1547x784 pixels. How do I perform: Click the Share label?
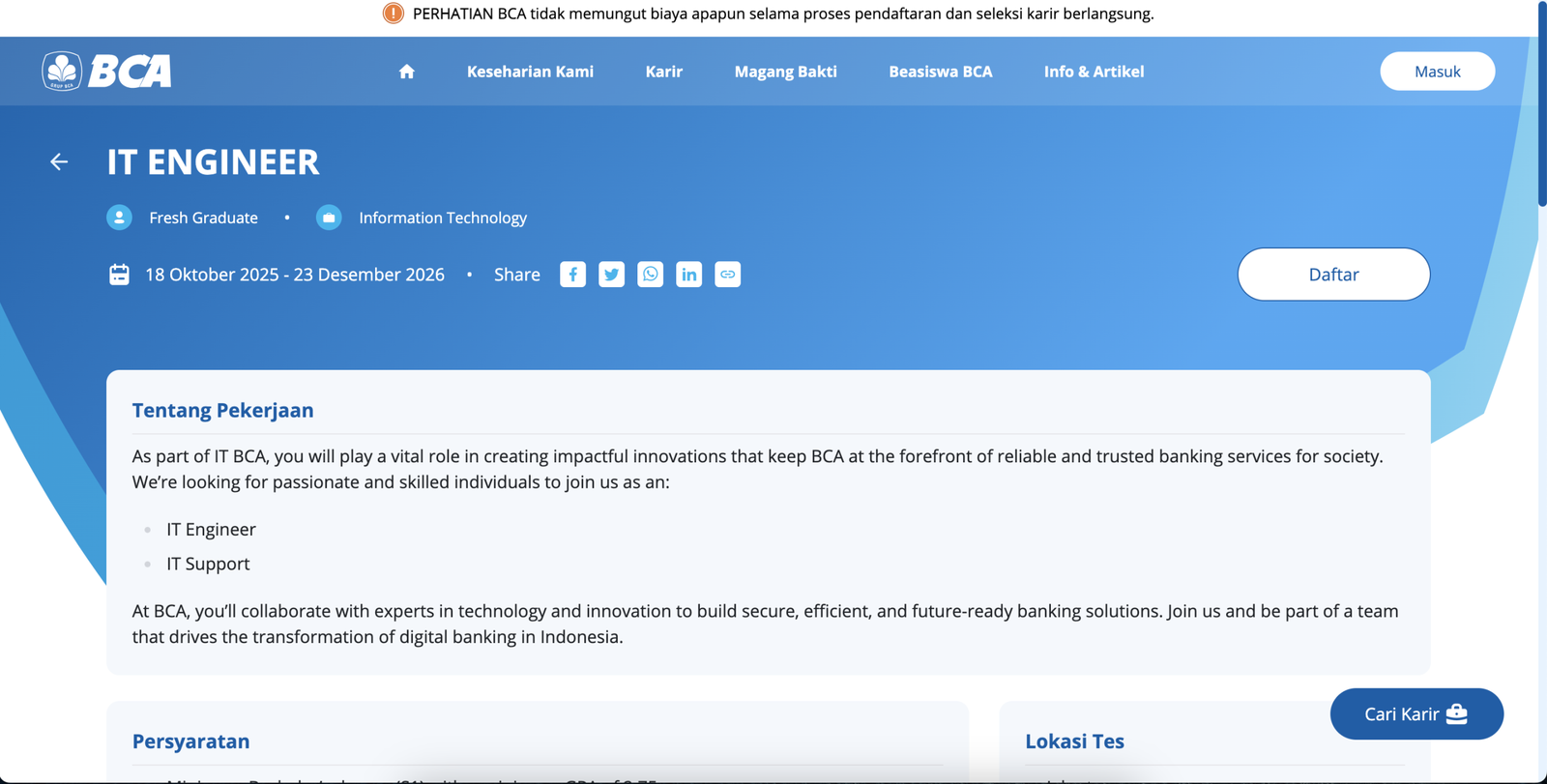[x=517, y=275]
